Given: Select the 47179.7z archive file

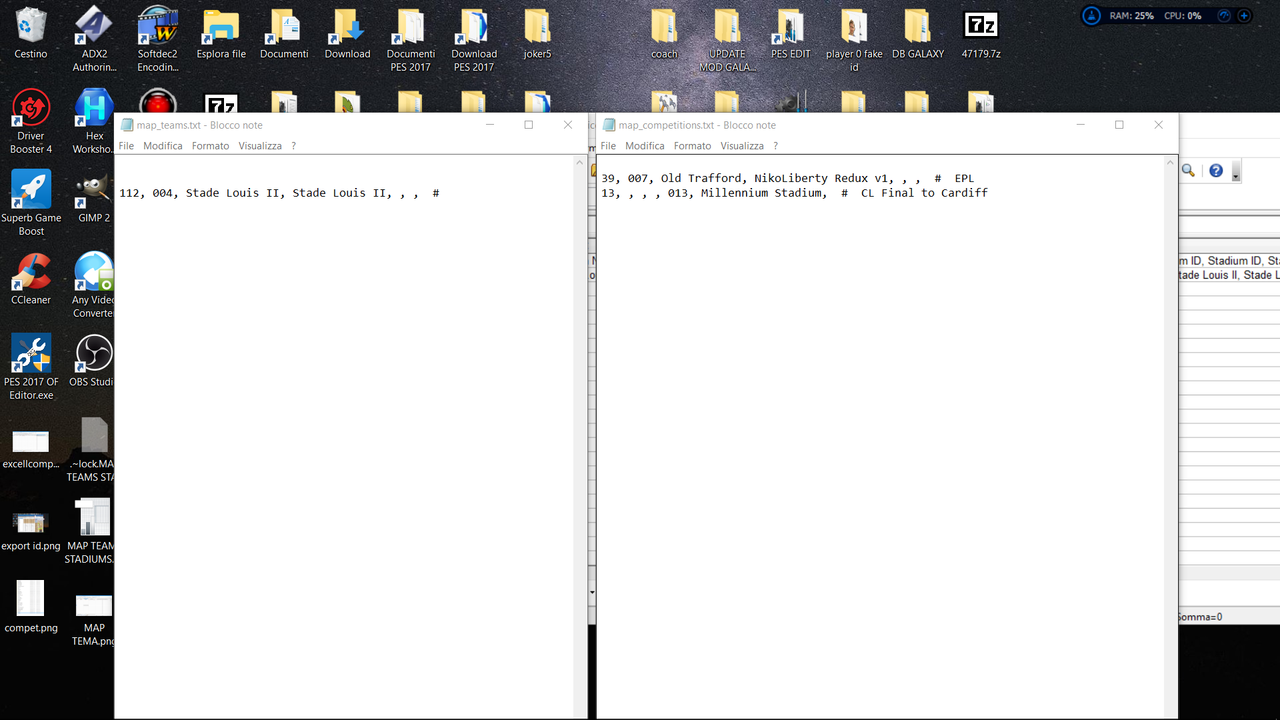Looking at the screenshot, I should click(x=981, y=33).
